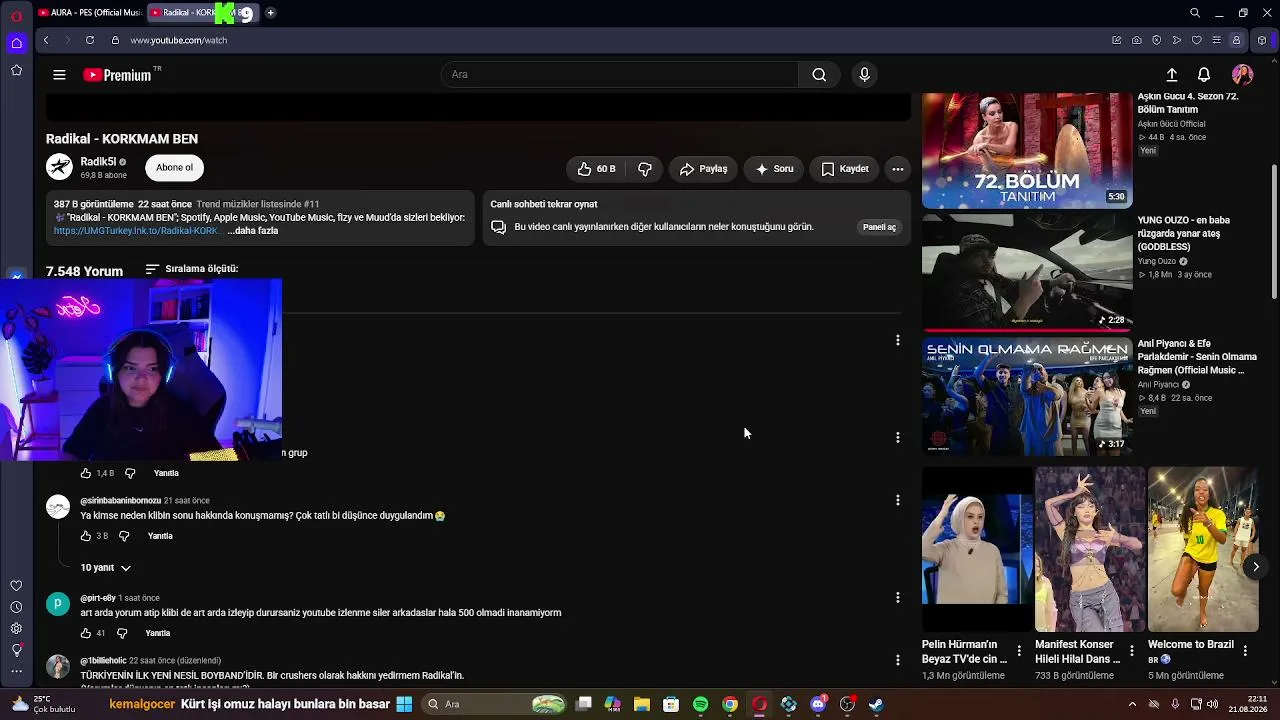Play Senin Olmama Rağmen video thumbnail
This screenshot has width=1280, height=720.
pos(1027,396)
